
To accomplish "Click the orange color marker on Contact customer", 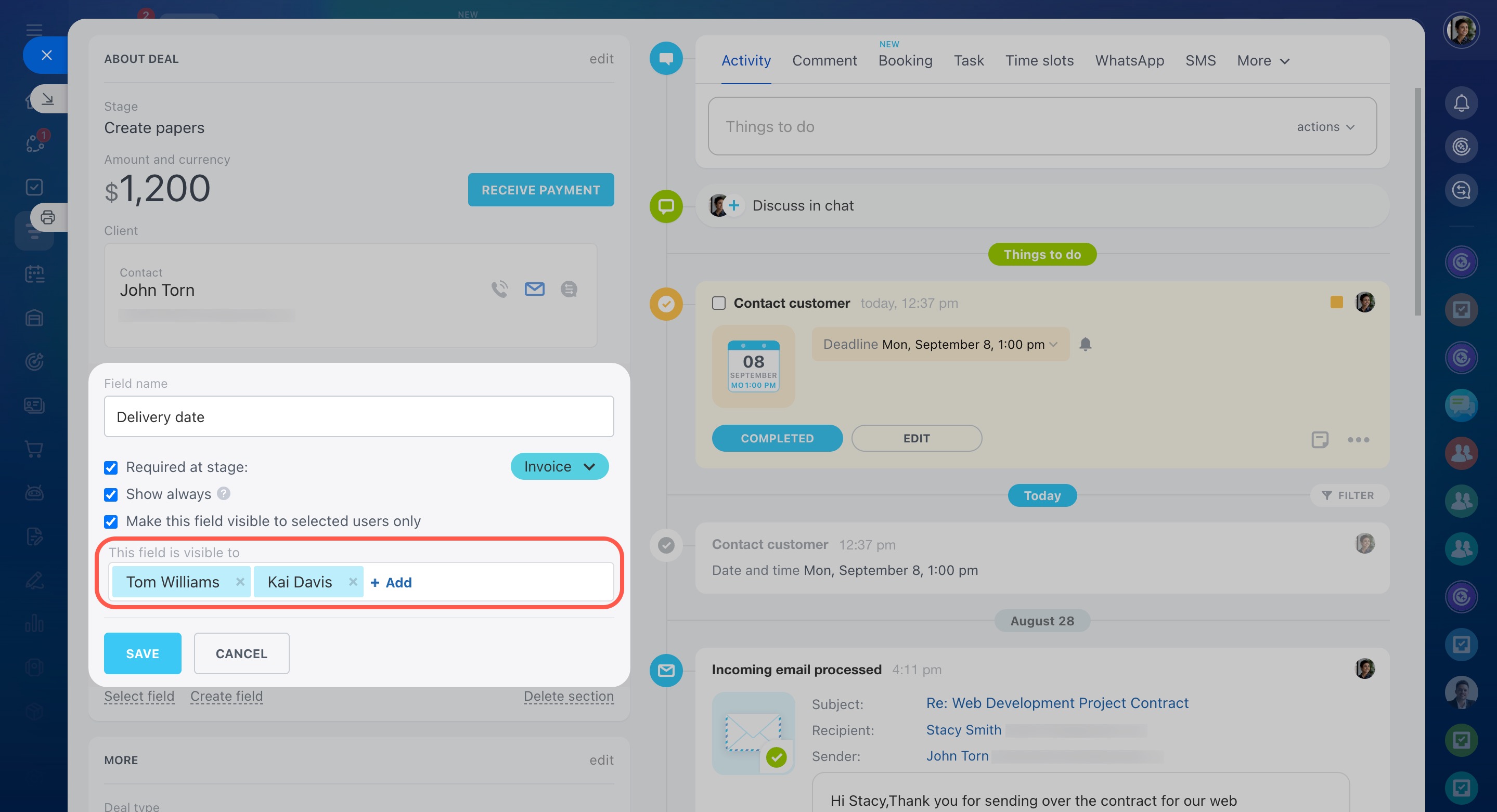I will tap(1336, 302).
